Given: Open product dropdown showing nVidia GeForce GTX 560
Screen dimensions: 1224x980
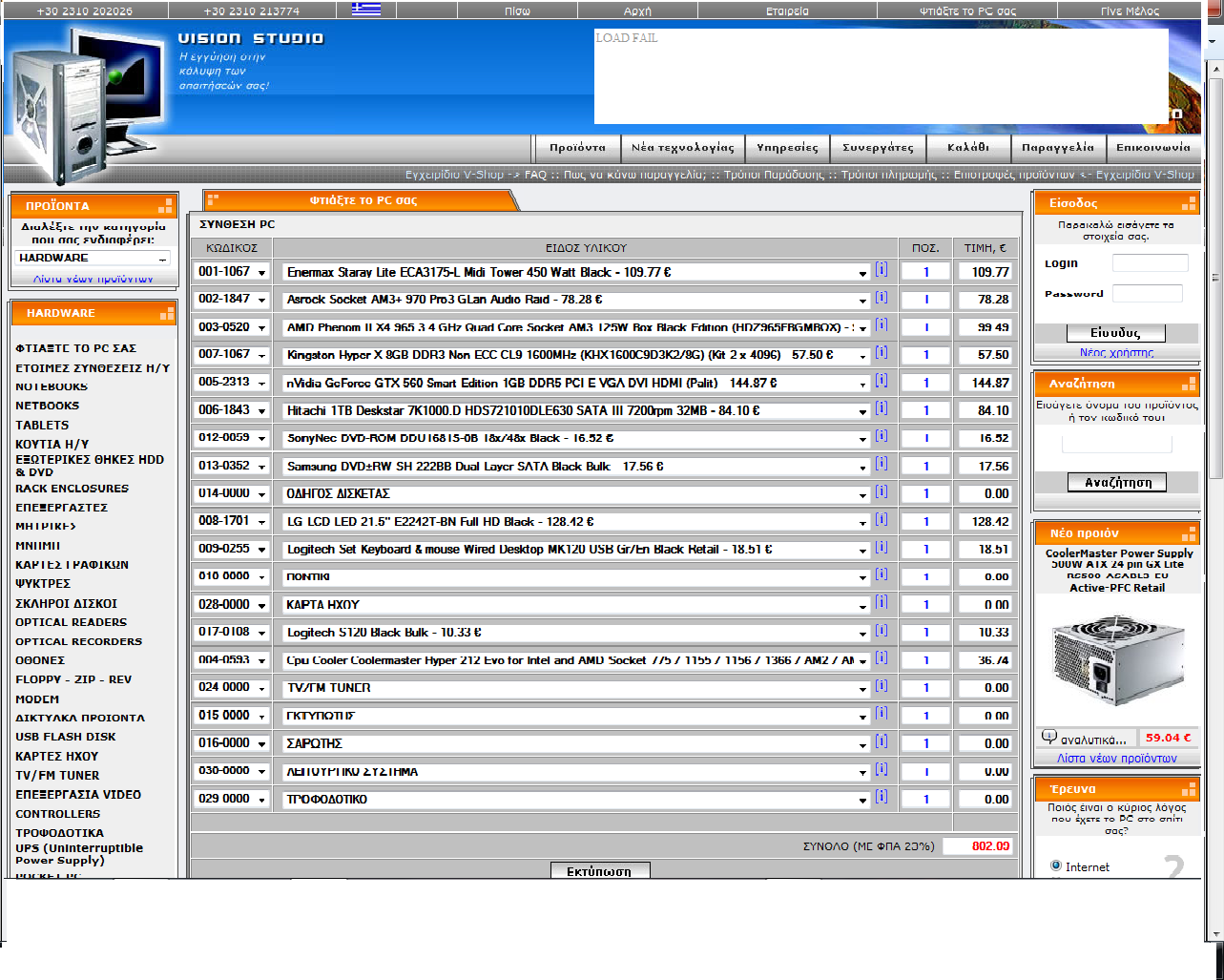Looking at the screenshot, I should pyautogui.click(x=575, y=384).
